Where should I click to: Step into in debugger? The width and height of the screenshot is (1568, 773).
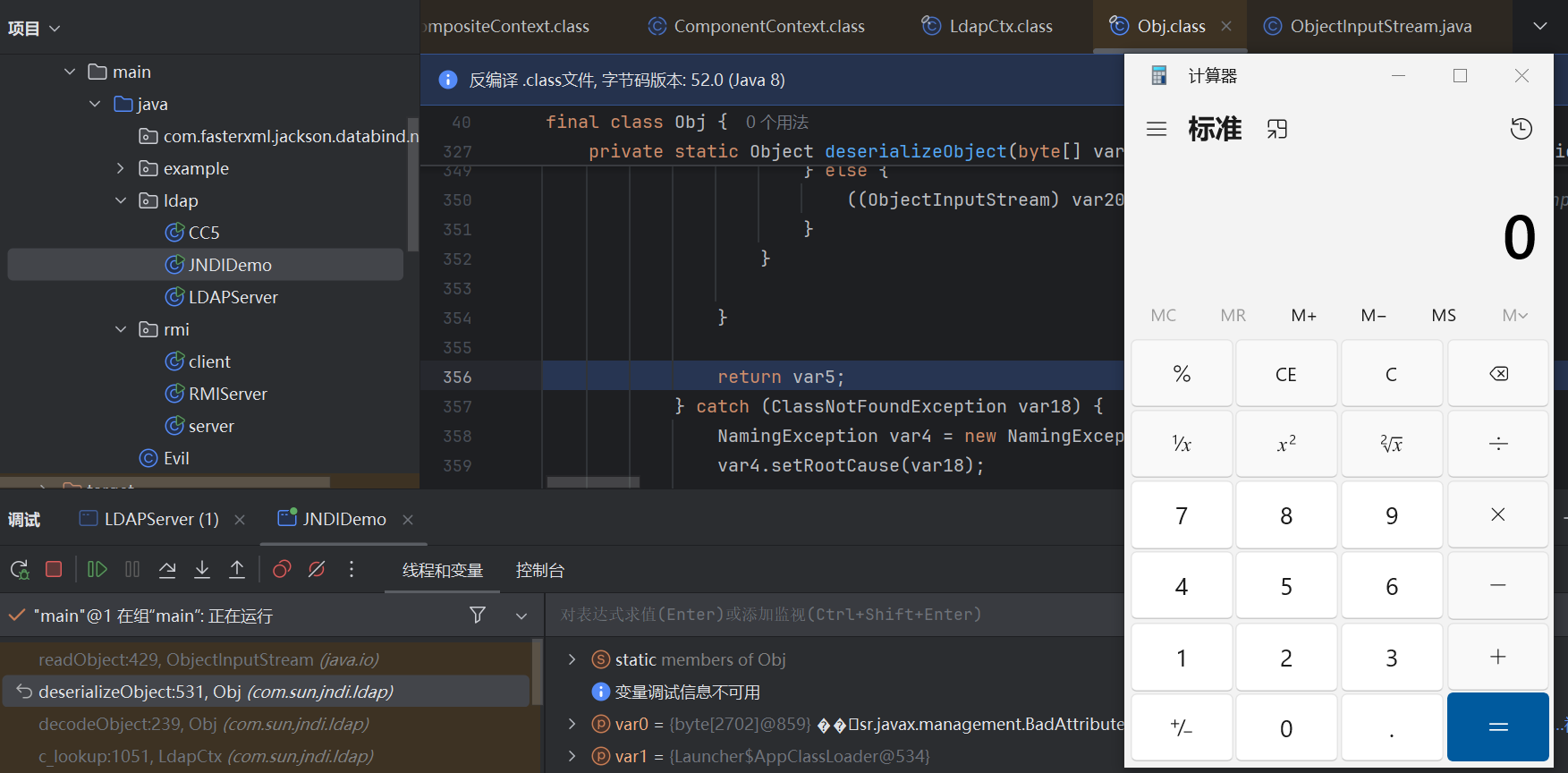click(202, 569)
